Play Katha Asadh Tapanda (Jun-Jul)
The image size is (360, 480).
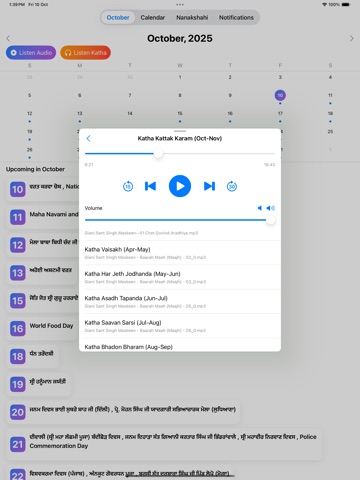coord(180,301)
